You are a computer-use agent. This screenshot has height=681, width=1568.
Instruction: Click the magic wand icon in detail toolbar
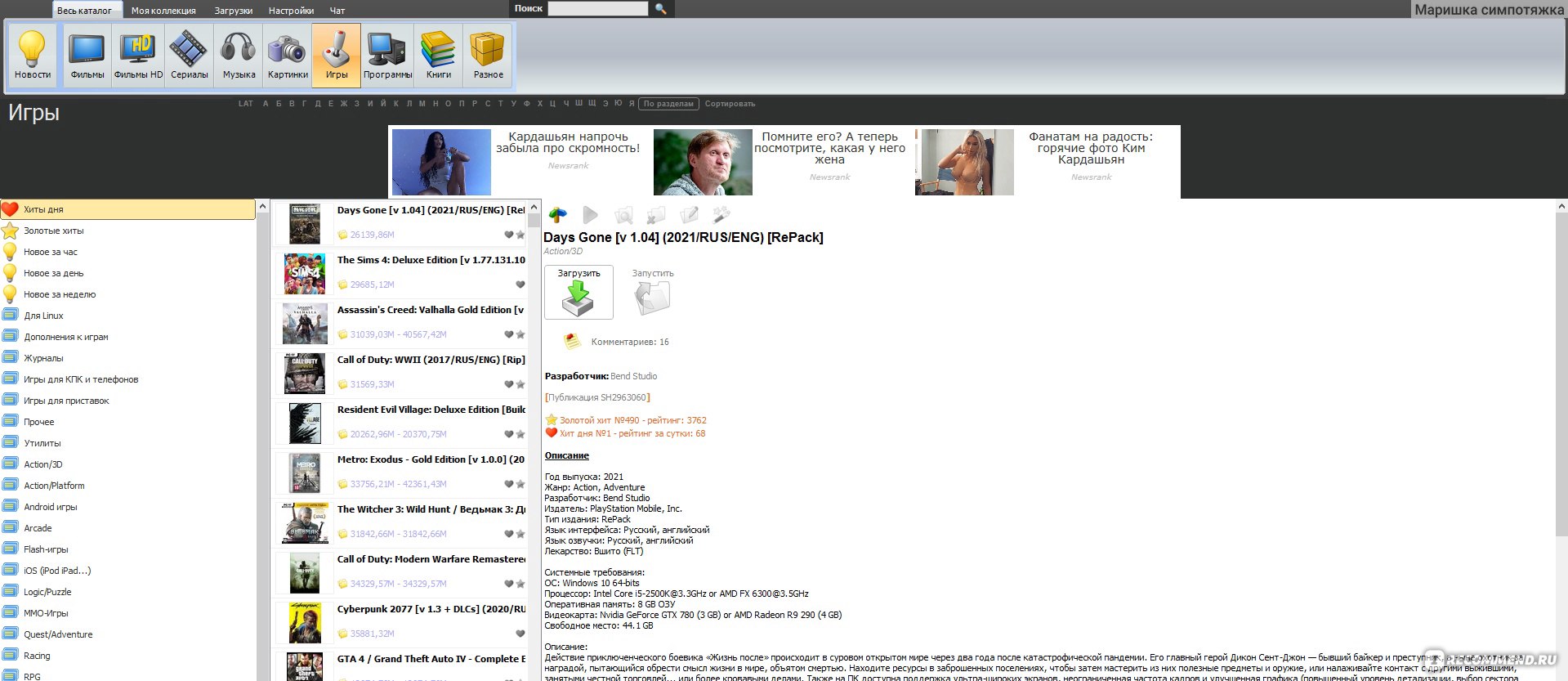(721, 215)
